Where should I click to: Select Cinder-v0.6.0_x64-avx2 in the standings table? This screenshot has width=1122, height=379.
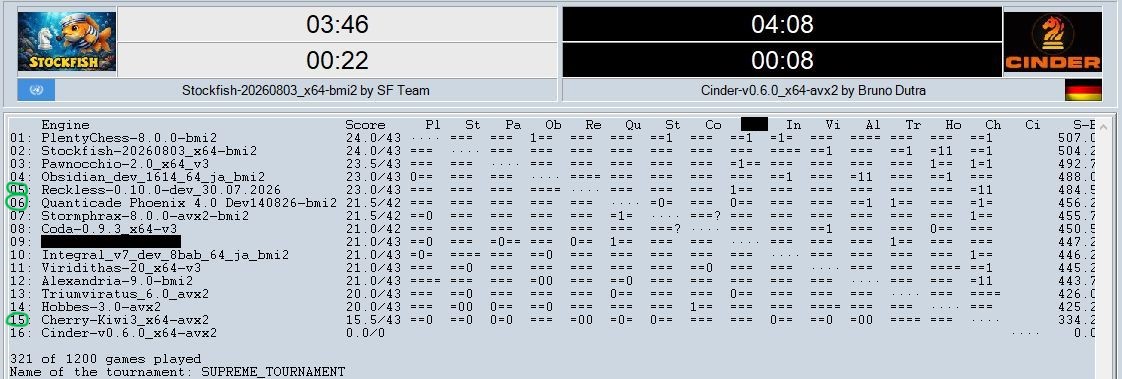pyautogui.click(x=551, y=333)
